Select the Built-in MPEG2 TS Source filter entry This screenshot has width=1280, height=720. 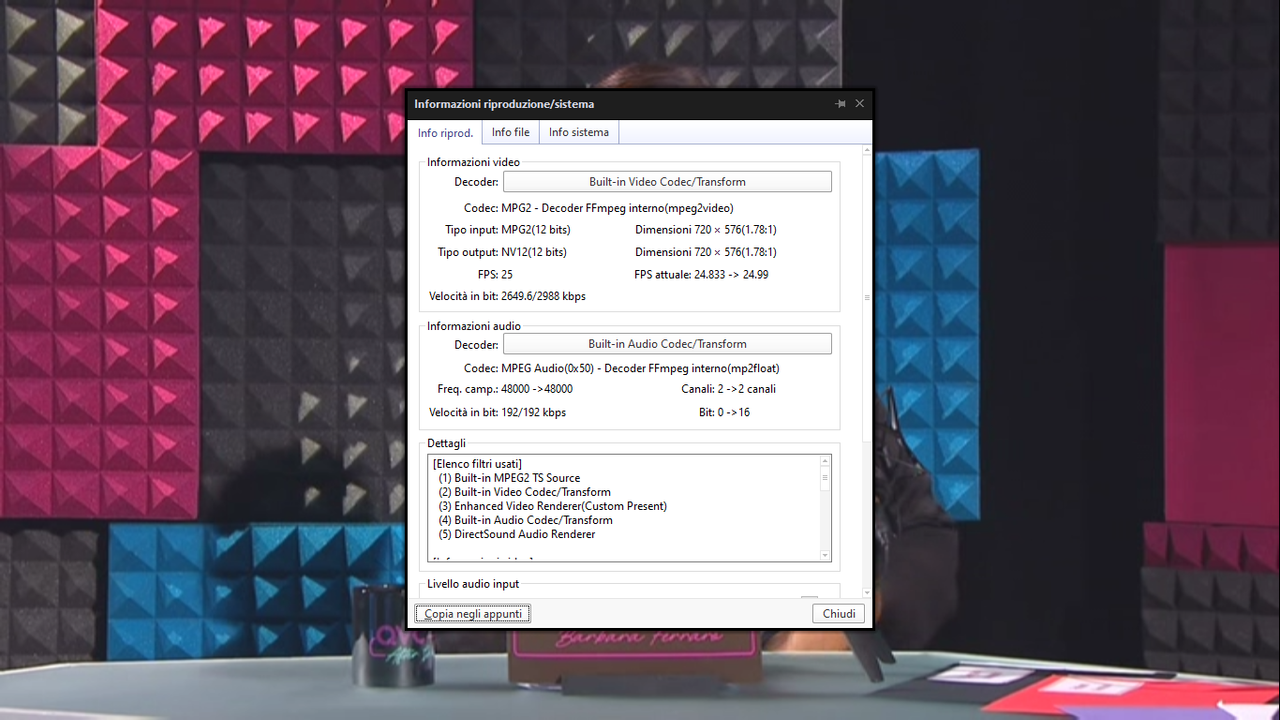pyautogui.click(x=510, y=478)
